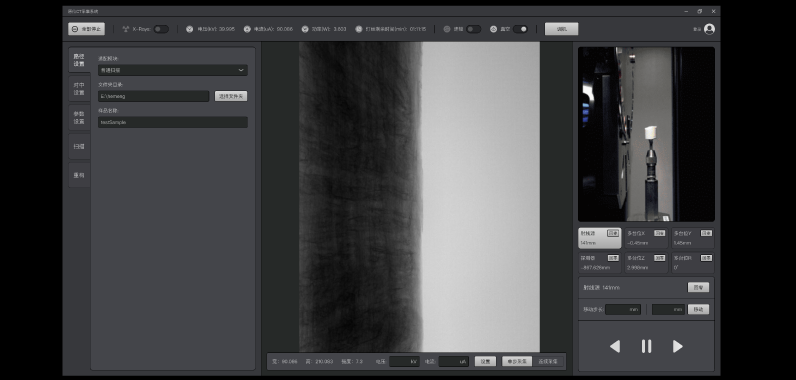Click the X-ray projection image view

(419, 197)
